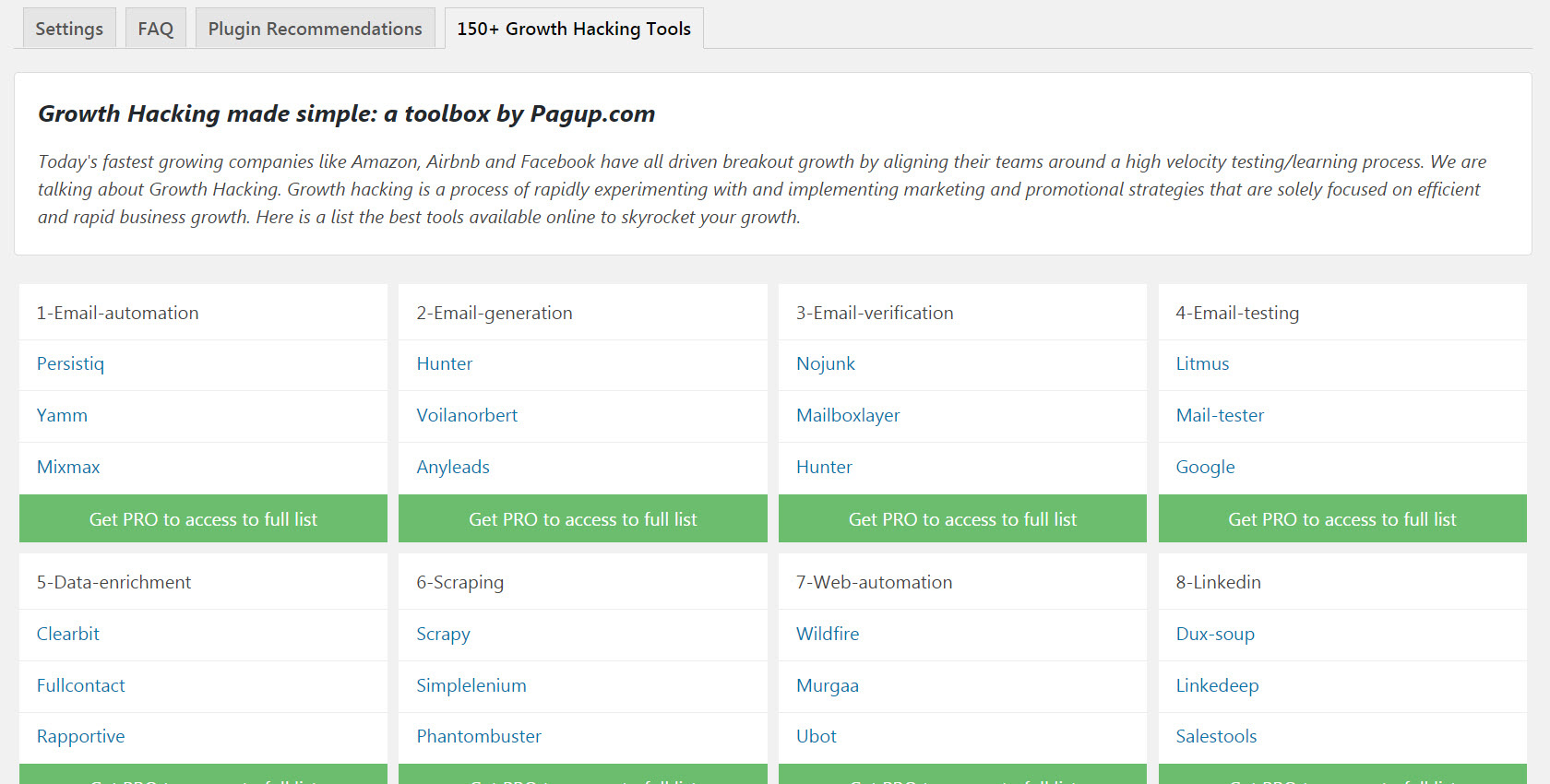
Task: Click Get PRO below Email-verification list
Action: (962, 519)
